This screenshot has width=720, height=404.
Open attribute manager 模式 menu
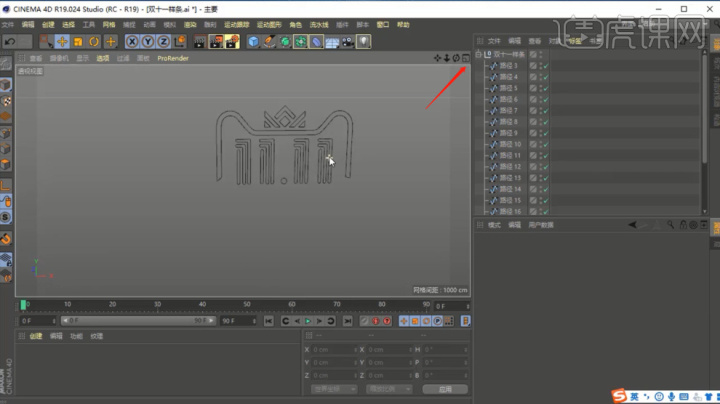(494, 225)
